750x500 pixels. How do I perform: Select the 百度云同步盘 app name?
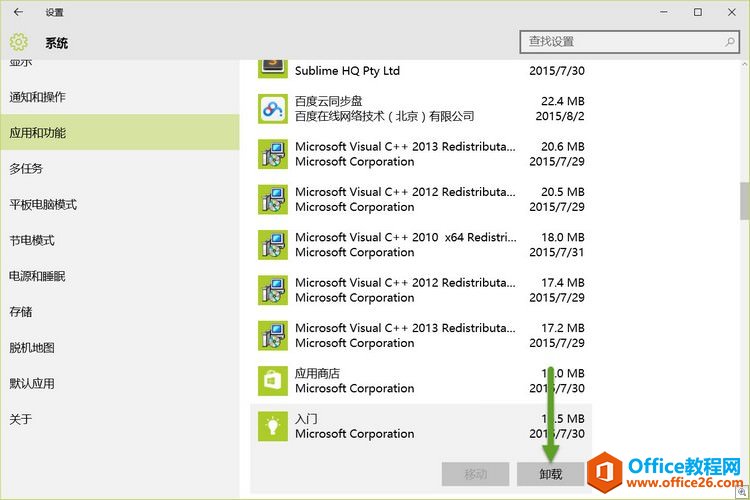click(329, 101)
